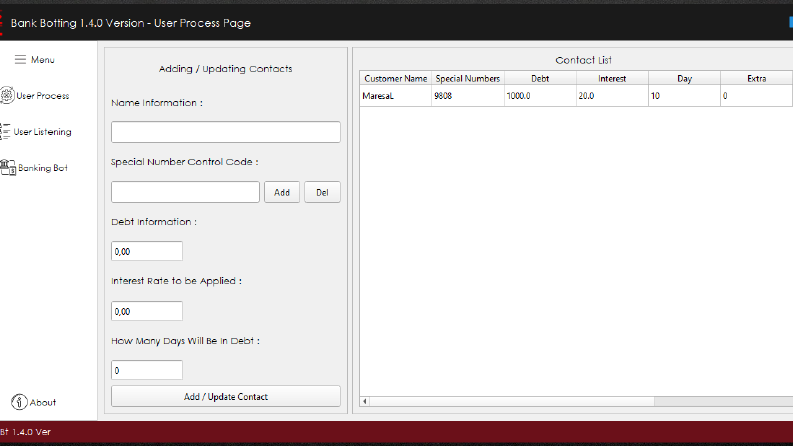Viewport: 793px width, 446px height.
Task: Click the Debt Information value field
Action: click(x=147, y=251)
